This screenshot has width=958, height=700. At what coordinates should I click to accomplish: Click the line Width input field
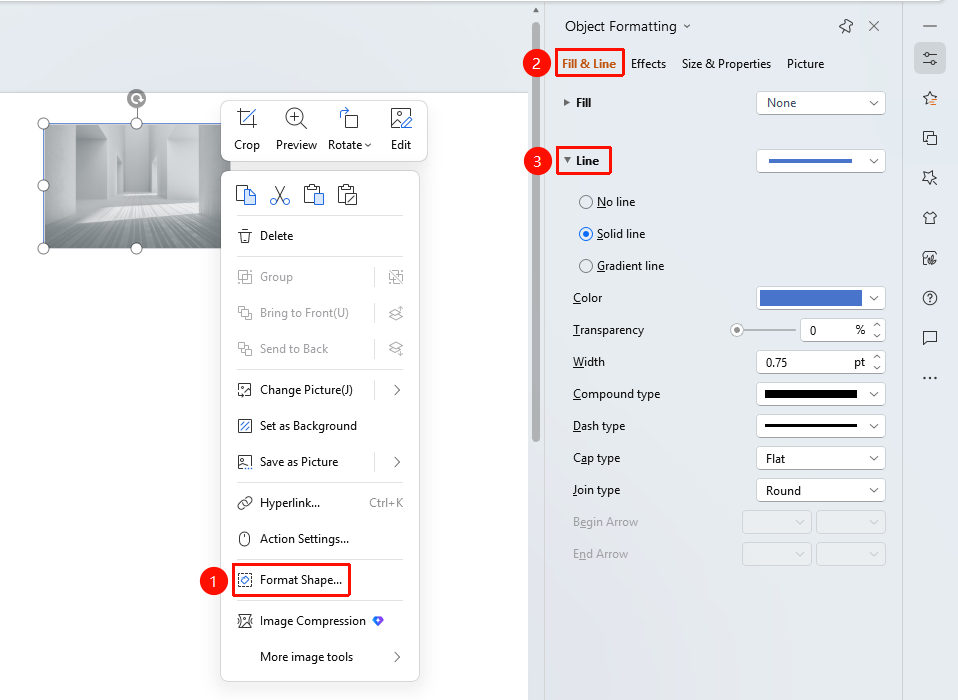[x=821, y=362]
